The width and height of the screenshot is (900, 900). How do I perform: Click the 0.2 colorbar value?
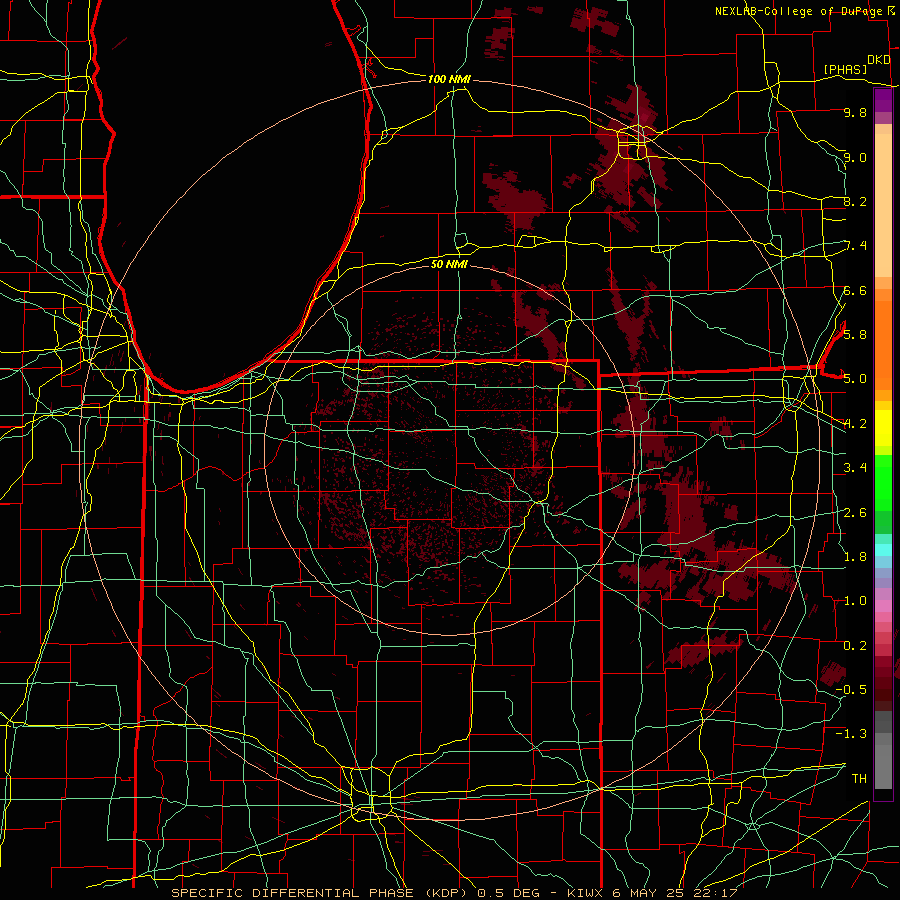click(855, 645)
